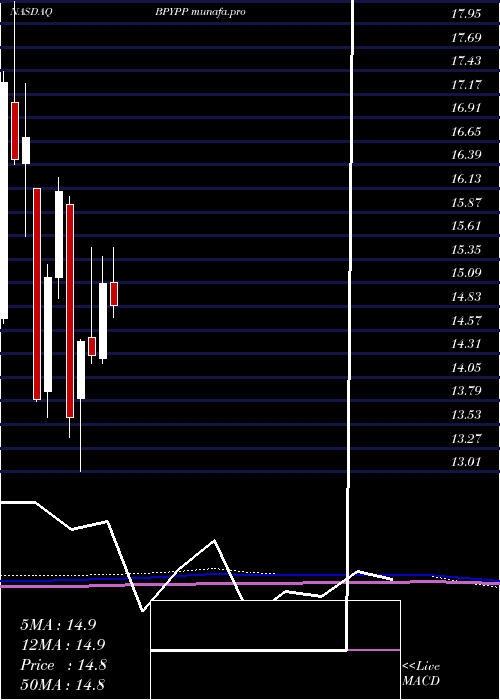Click the 12MA : 14.9 readout
This screenshot has height=700, width=500.
point(63,645)
